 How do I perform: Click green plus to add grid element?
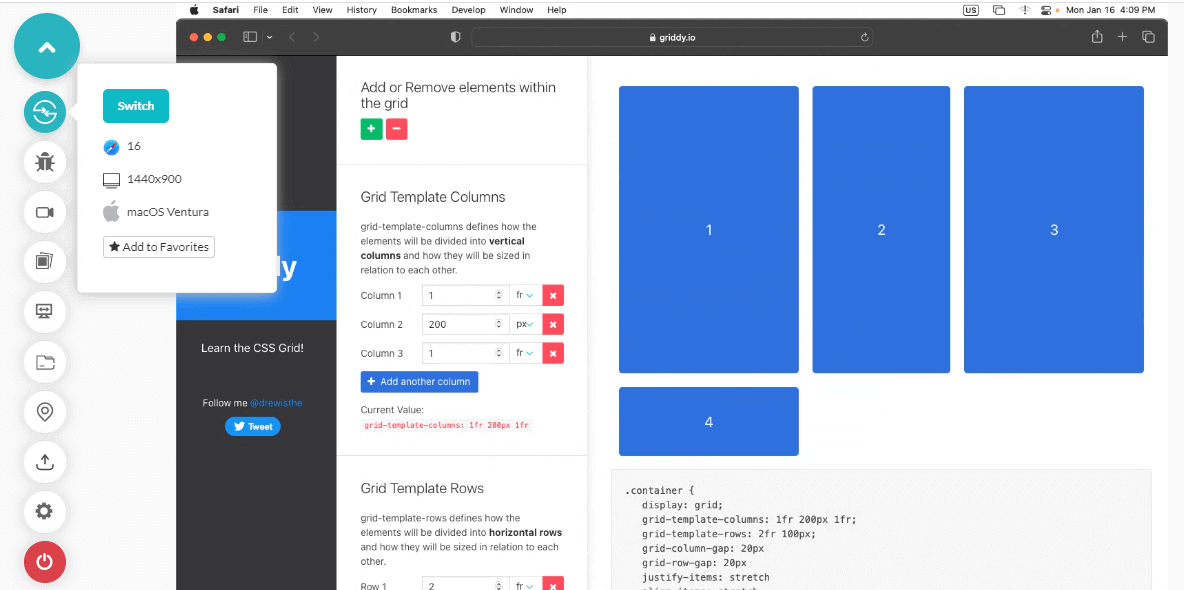point(371,129)
